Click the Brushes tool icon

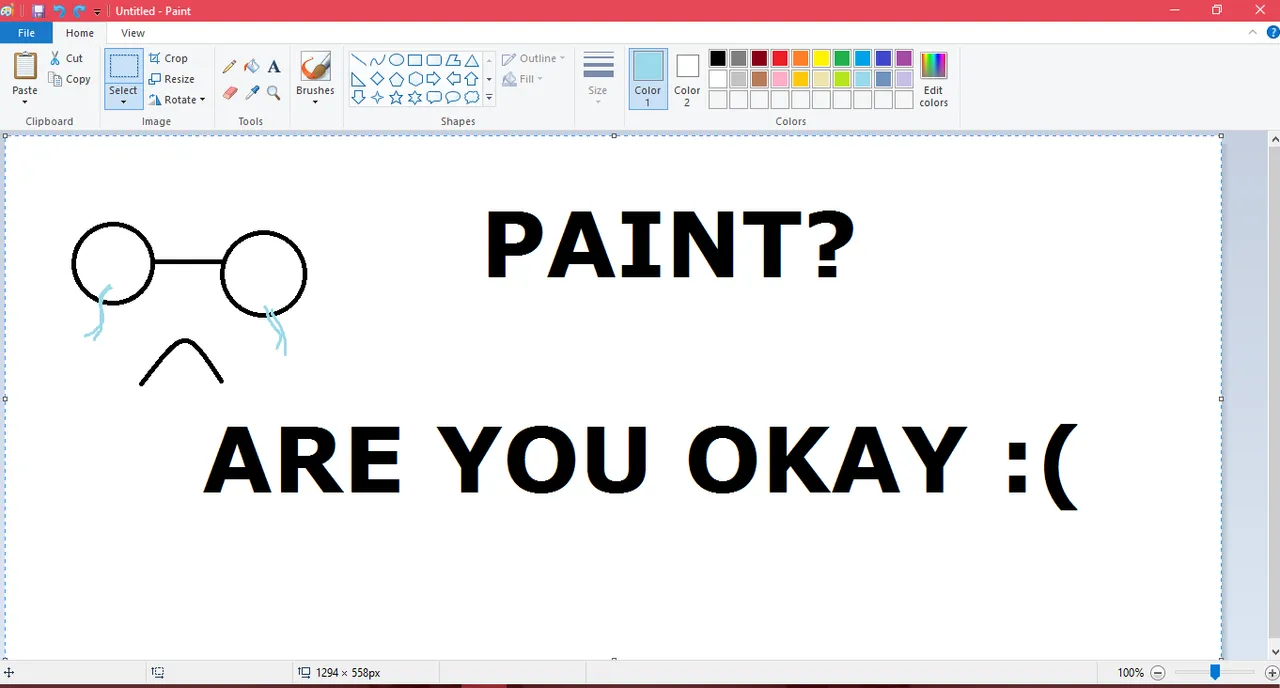tap(315, 66)
